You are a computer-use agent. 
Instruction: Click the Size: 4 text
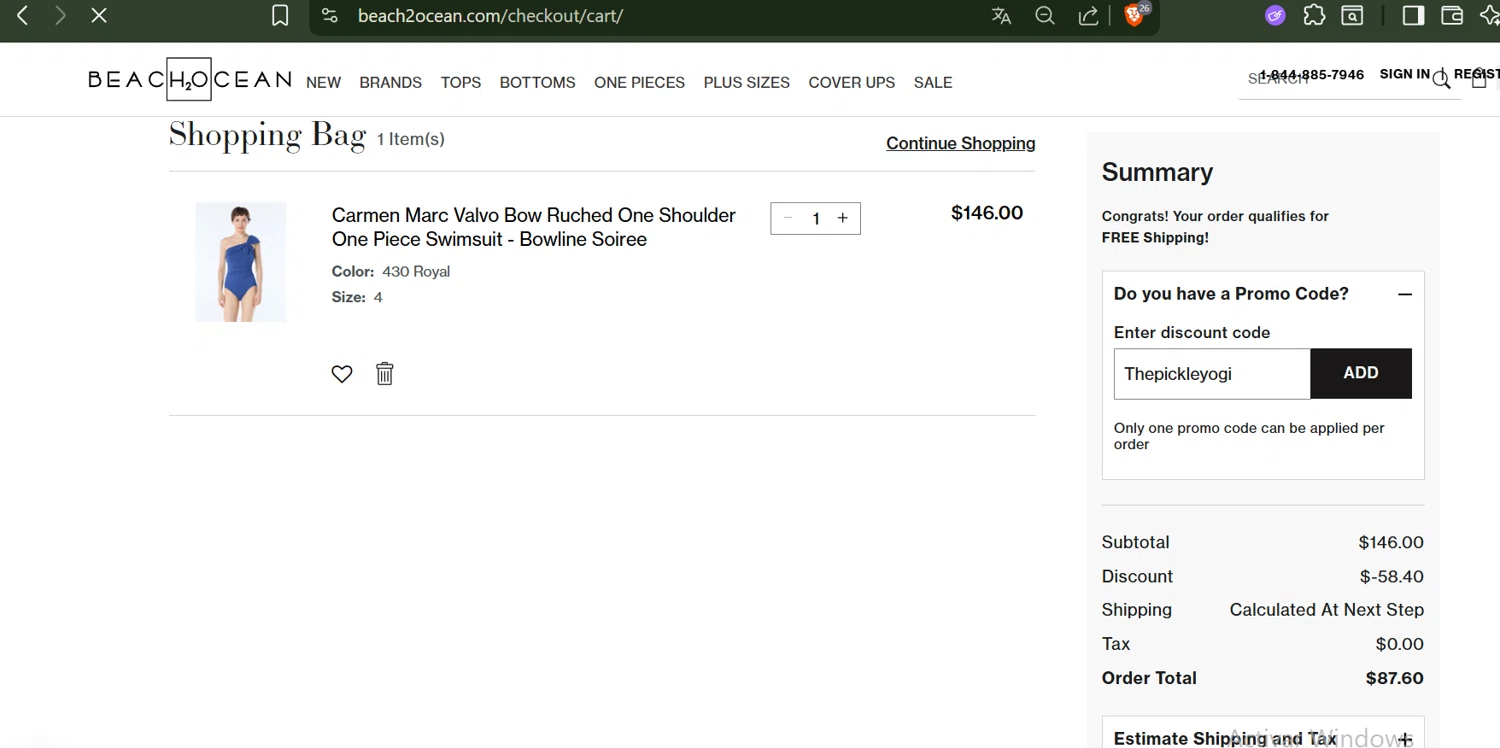pyautogui.click(x=357, y=297)
